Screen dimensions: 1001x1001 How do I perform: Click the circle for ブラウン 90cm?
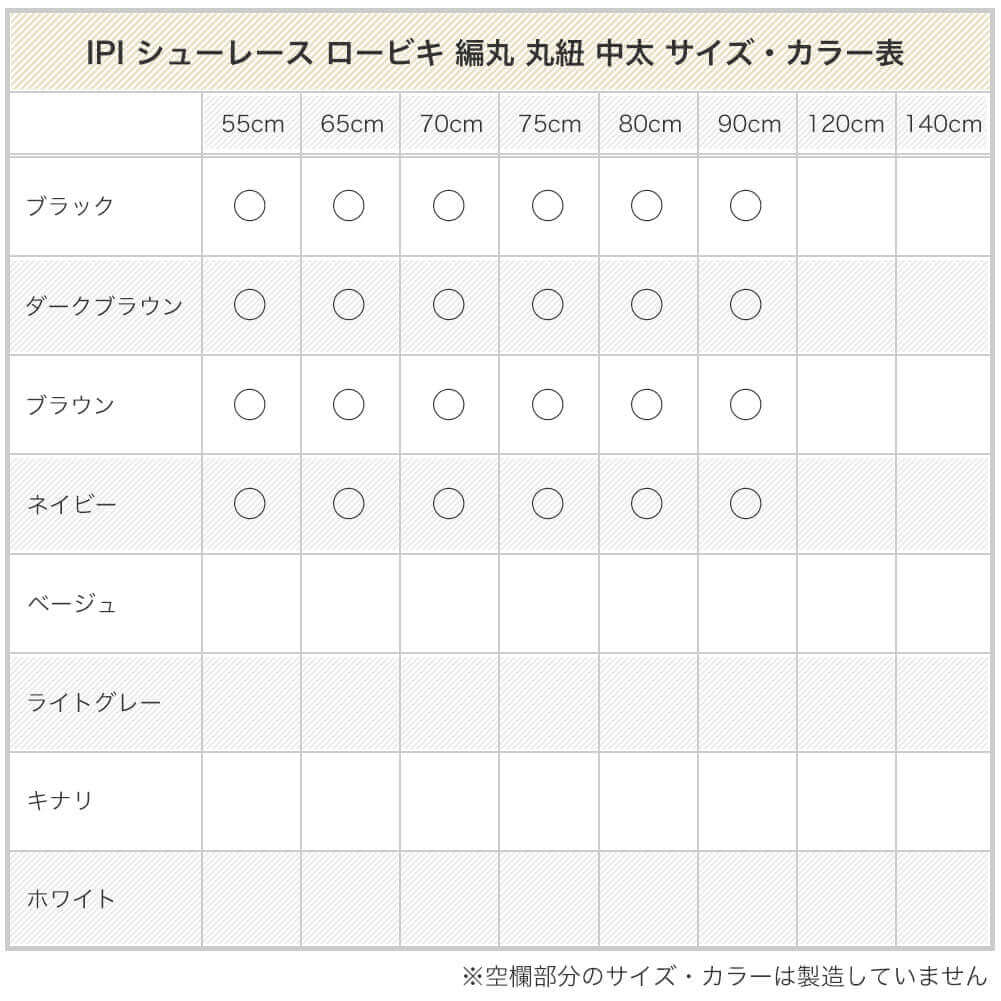pos(746,405)
